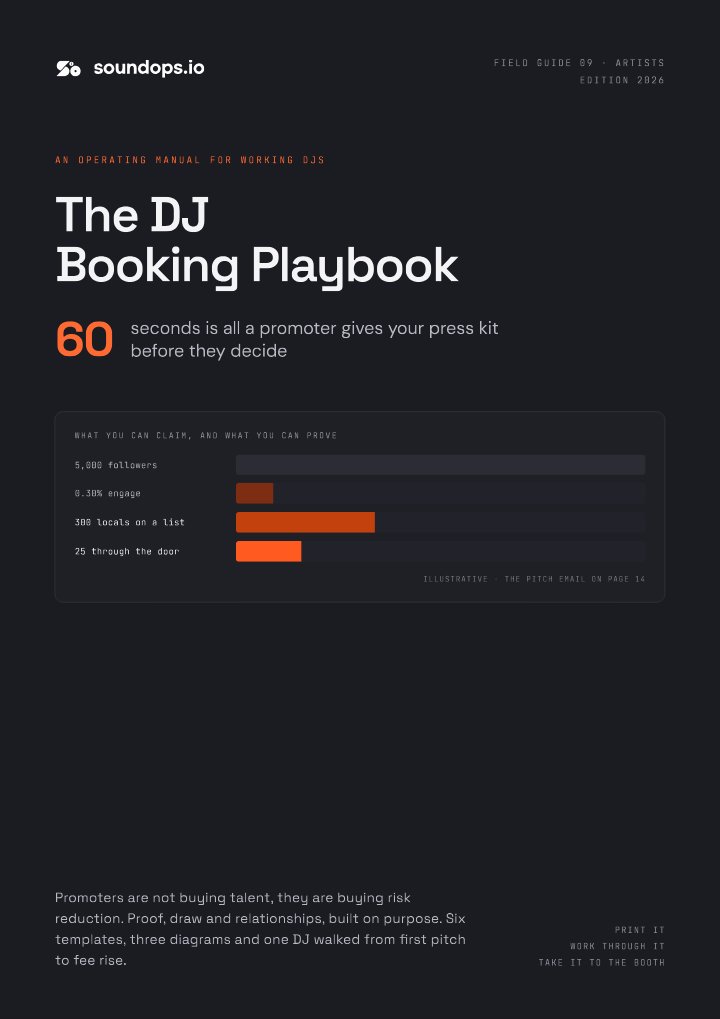Click the '25 through the door' label
The height and width of the screenshot is (1019, 720).
coord(127,552)
